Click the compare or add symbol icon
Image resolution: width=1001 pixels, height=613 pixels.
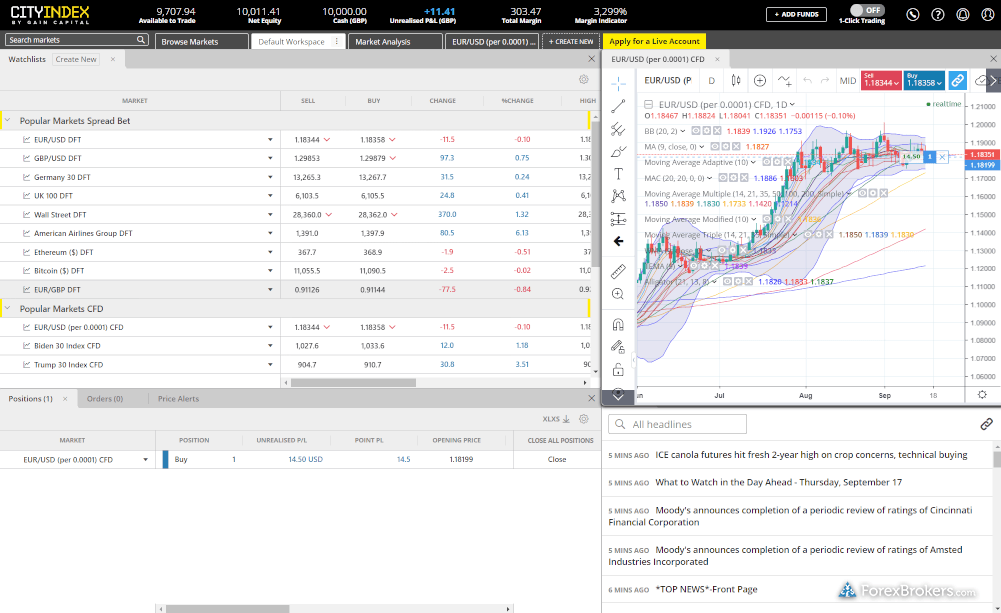[x=760, y=80]
